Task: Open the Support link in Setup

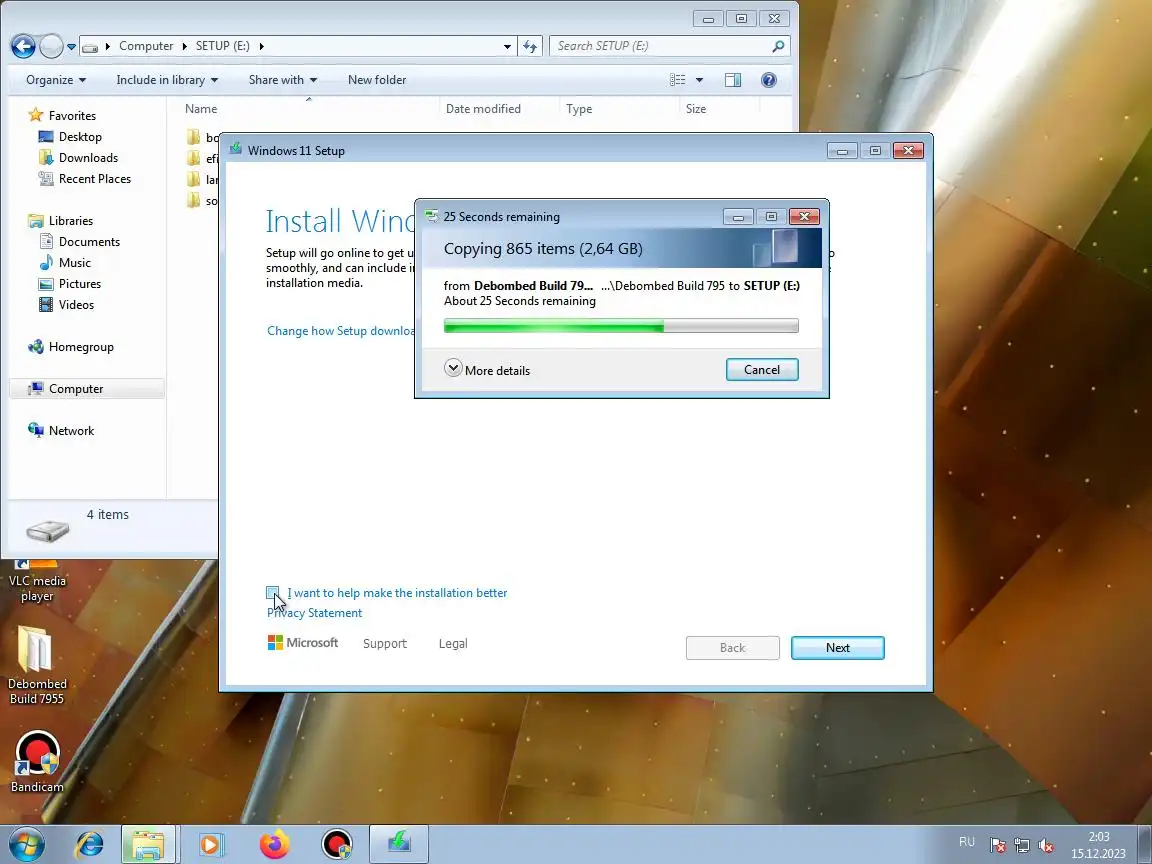Action: [384, 644]
